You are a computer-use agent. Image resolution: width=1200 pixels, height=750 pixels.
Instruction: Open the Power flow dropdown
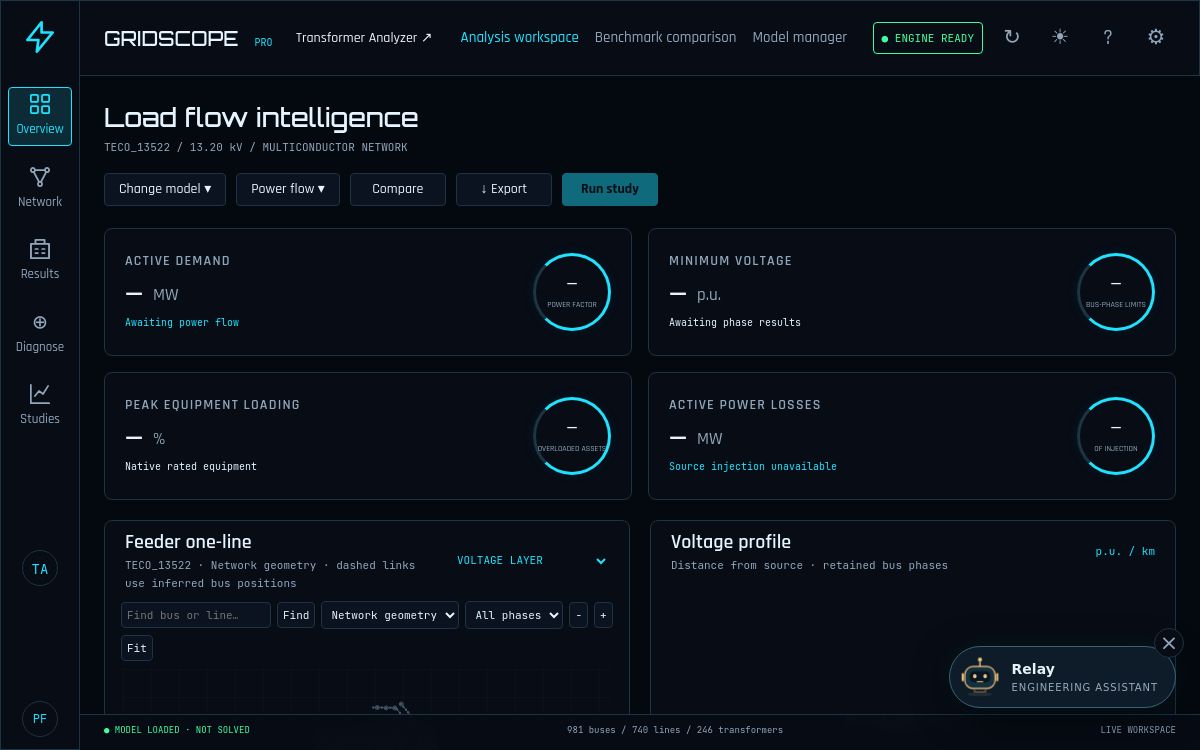coord(288,189)
